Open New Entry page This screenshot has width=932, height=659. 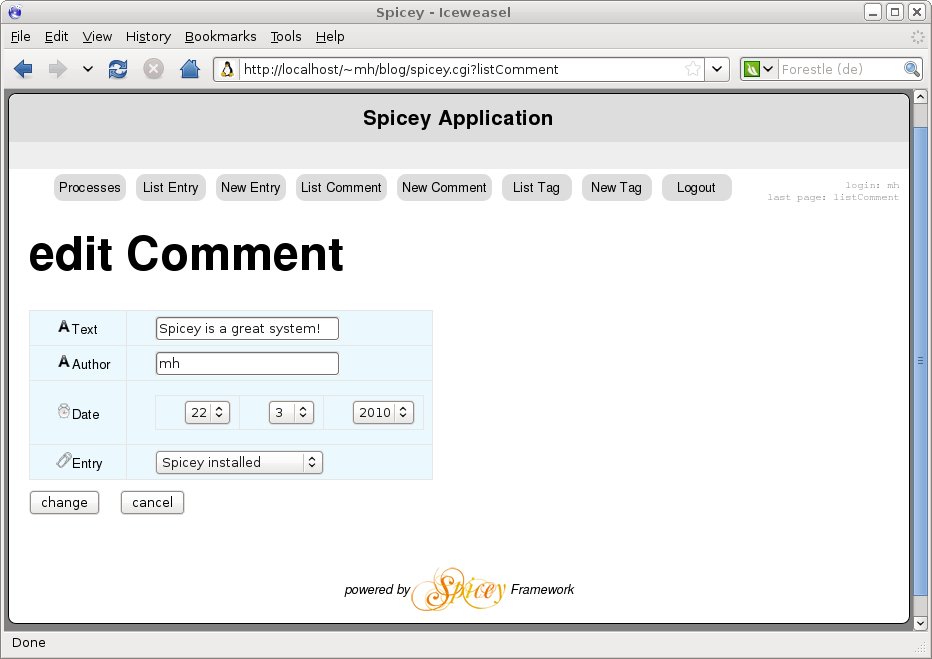click(251, 188)
